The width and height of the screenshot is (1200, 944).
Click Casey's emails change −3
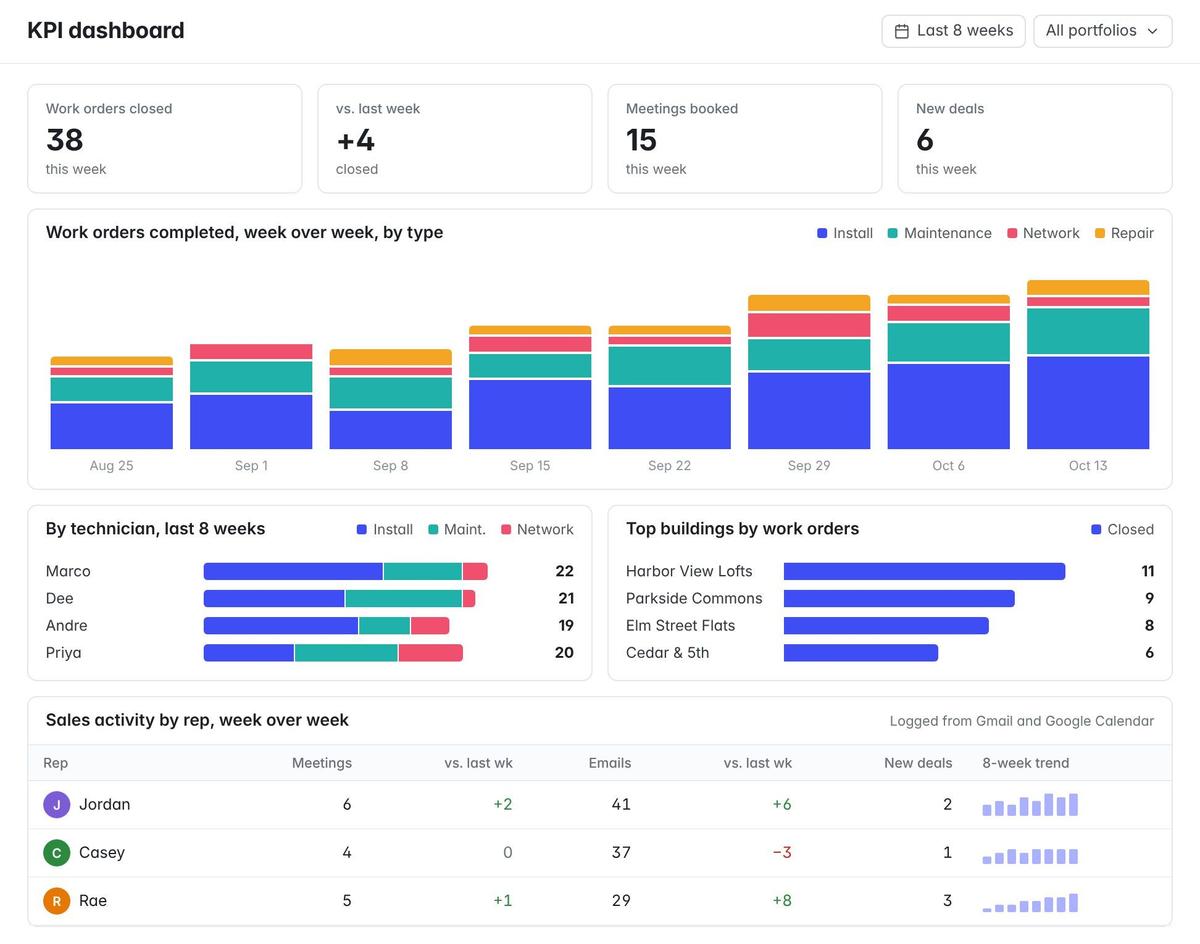click(x=782, y=852)
